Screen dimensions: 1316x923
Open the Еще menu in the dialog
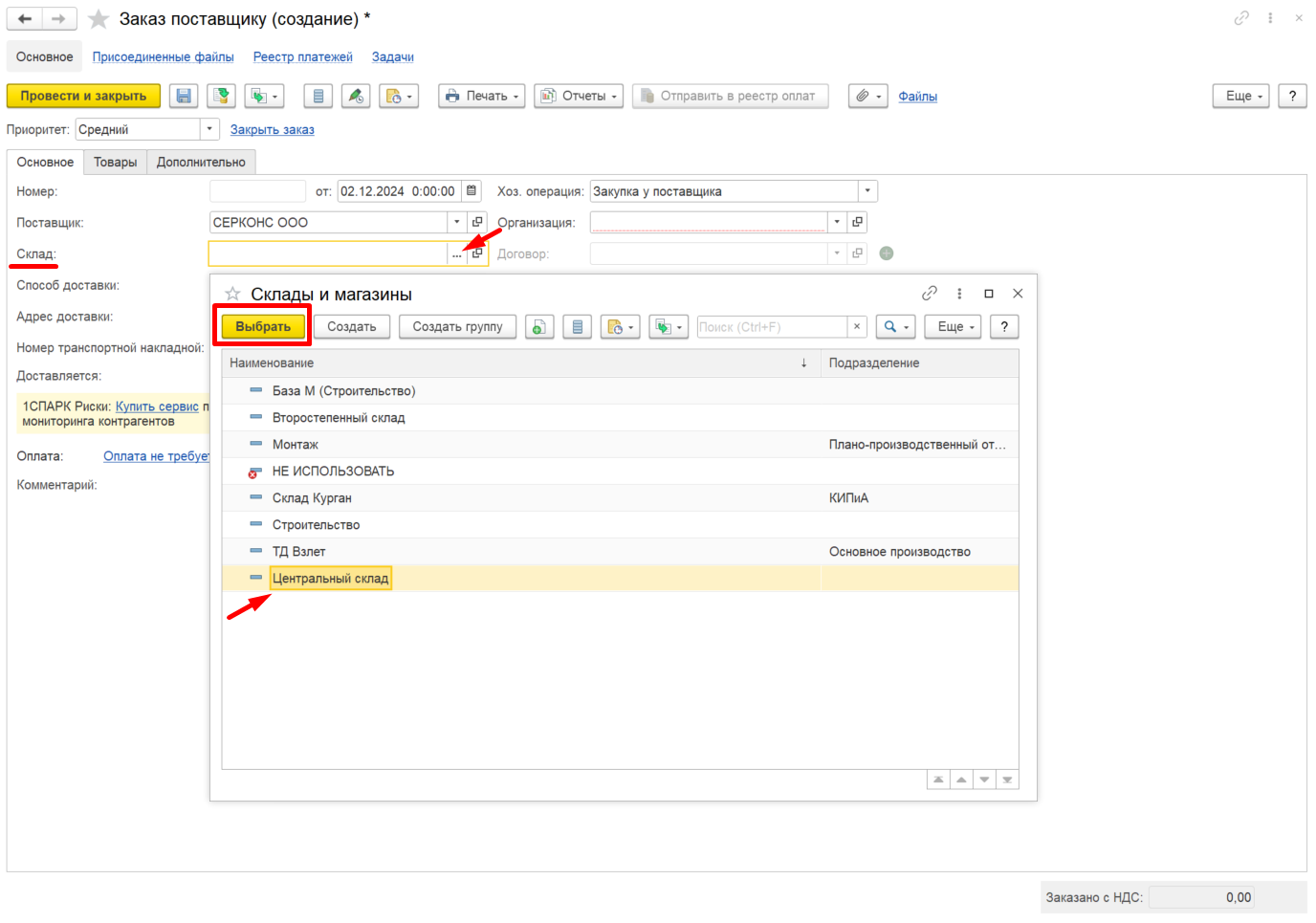pyautogui.click(x=953, y=327)
